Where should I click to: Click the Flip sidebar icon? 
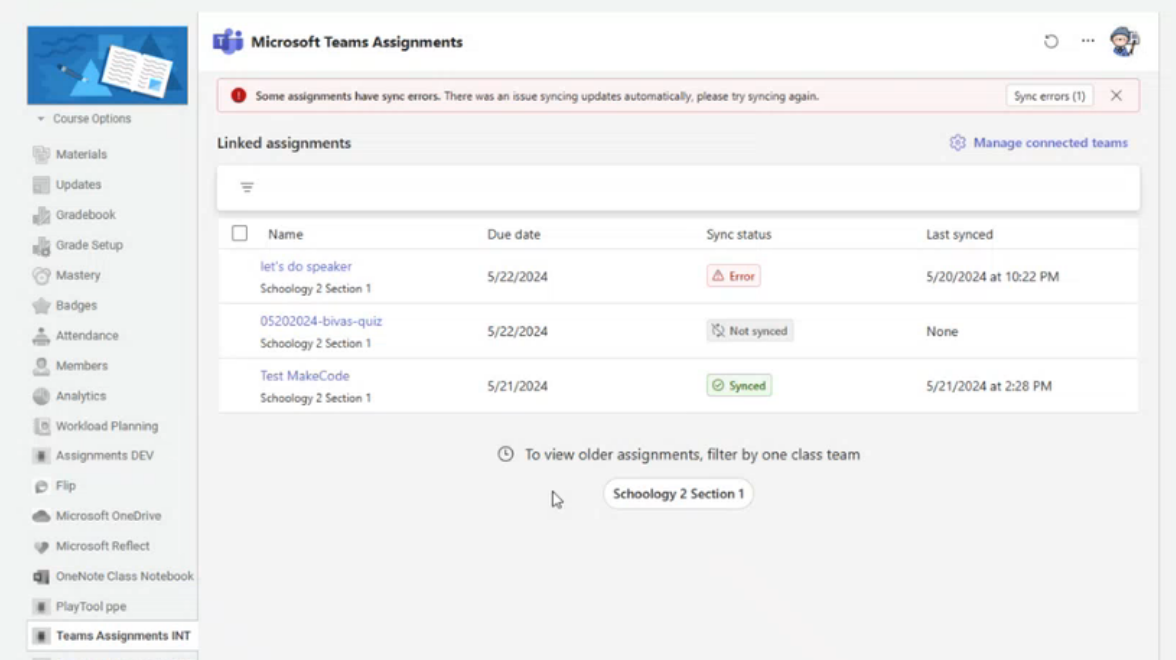tap(41, 486)
